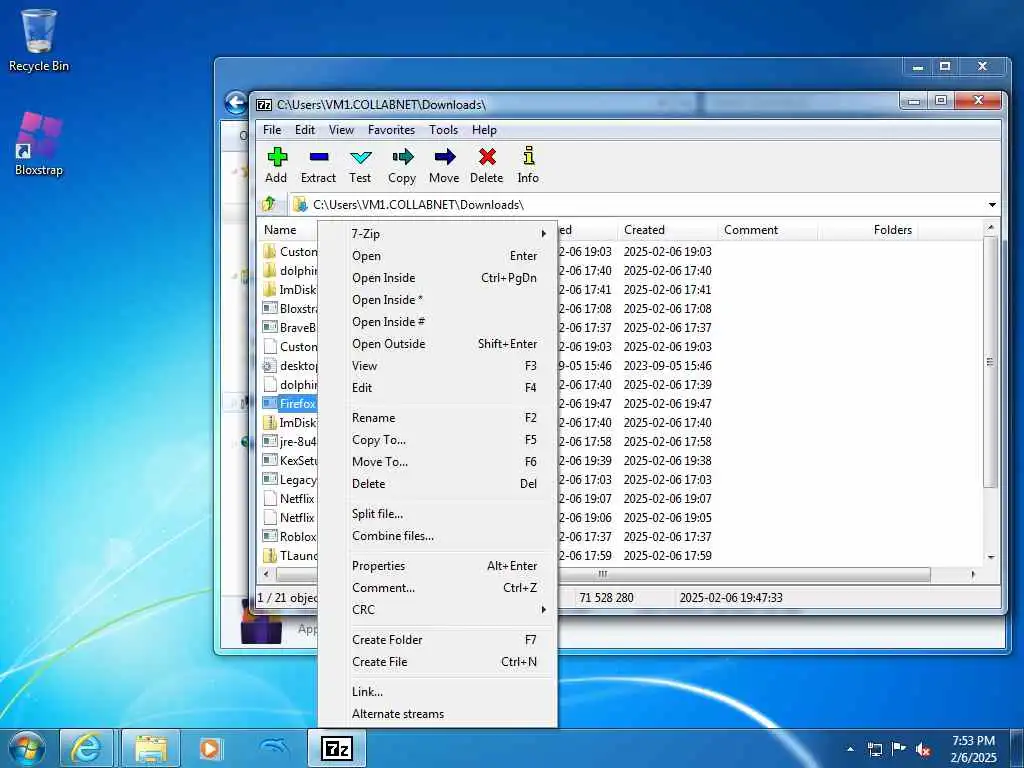Open the Help menu
Screen dimensions: 1024x768
coord(485,130)
